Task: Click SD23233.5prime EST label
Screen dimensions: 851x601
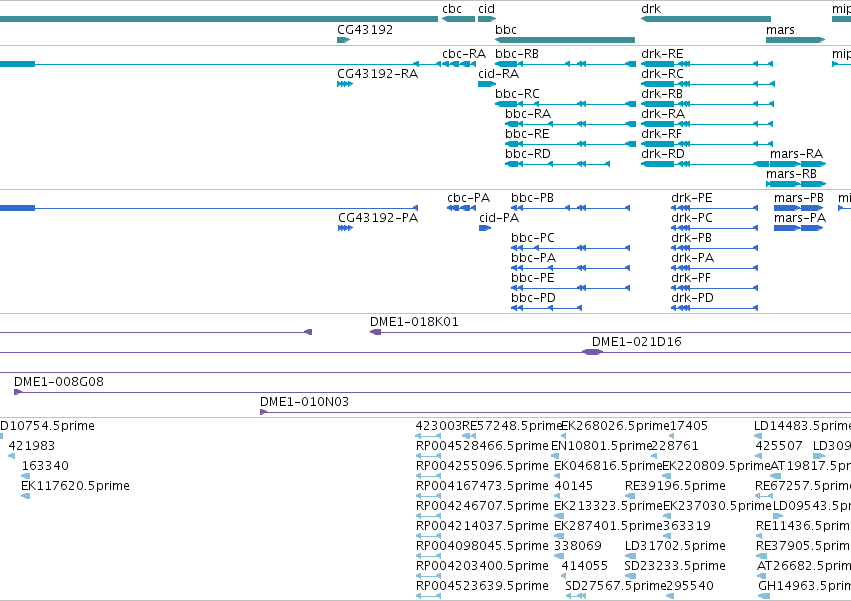Action: click(675, 566)
